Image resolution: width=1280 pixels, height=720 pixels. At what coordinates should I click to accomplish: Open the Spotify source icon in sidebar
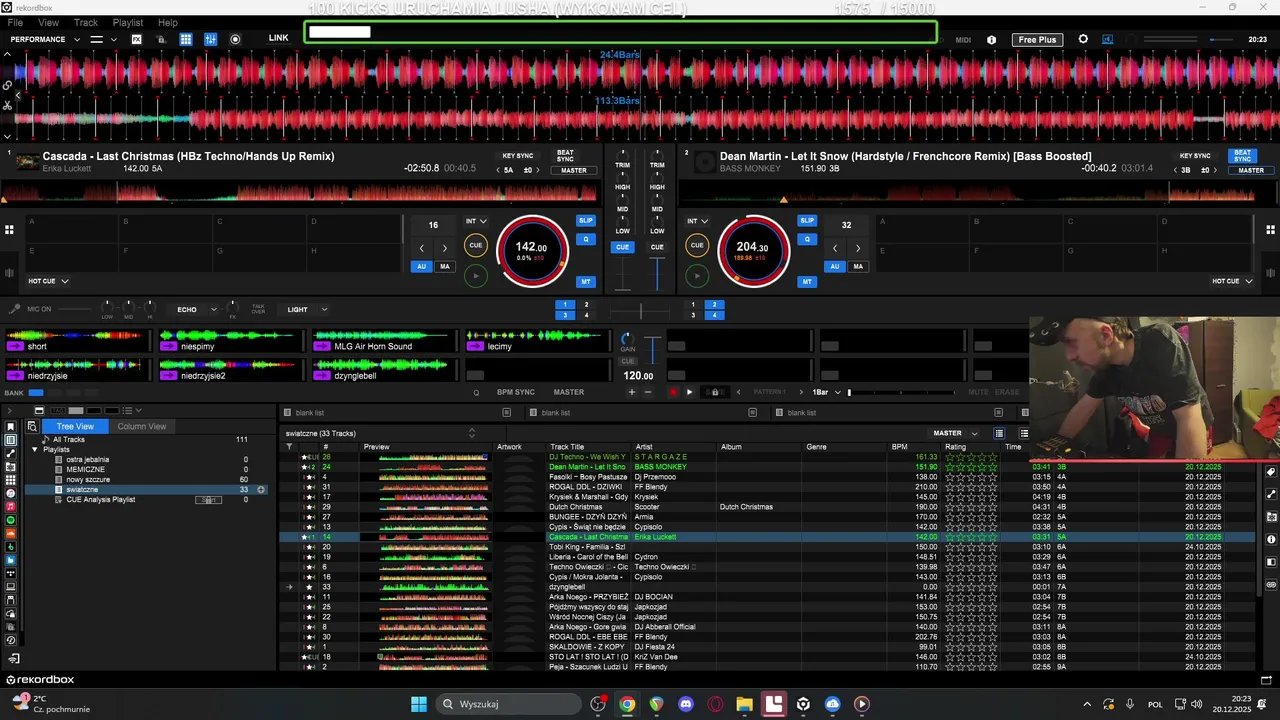point(11,520)
